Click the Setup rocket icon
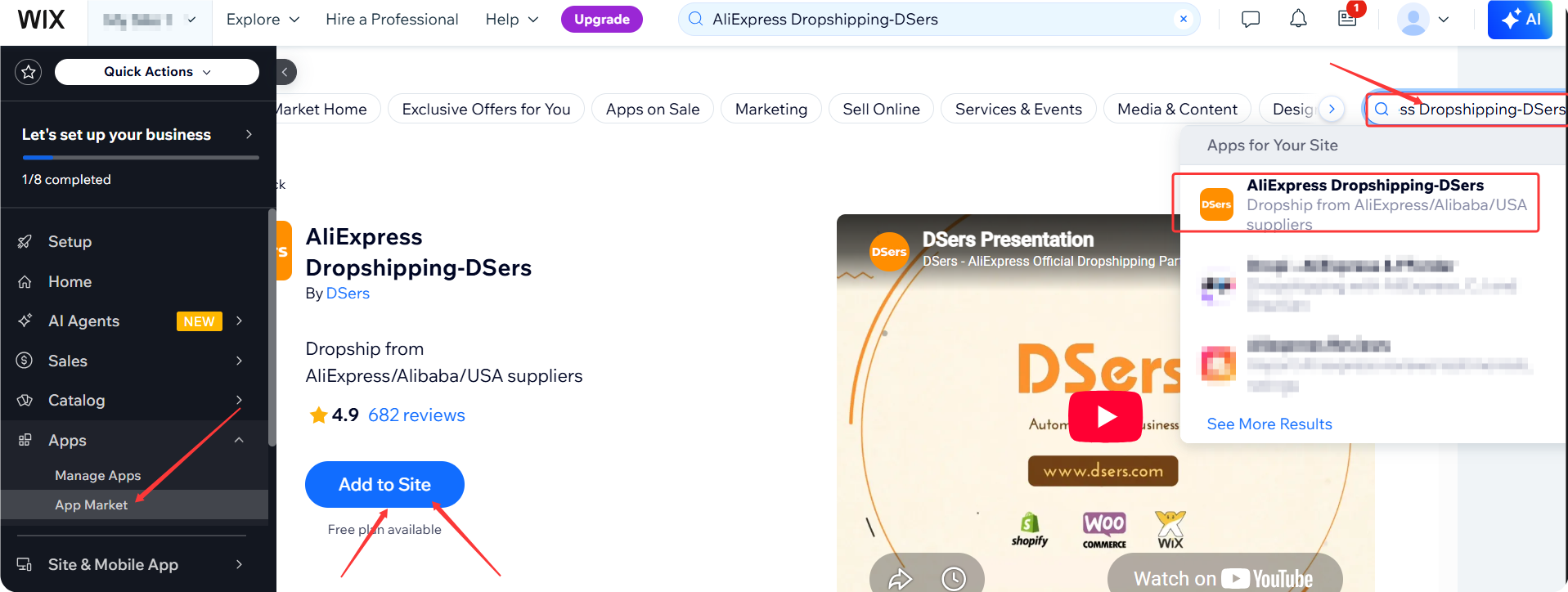Viewport: 1568px width, 592px height. click(x=25, y=242)
